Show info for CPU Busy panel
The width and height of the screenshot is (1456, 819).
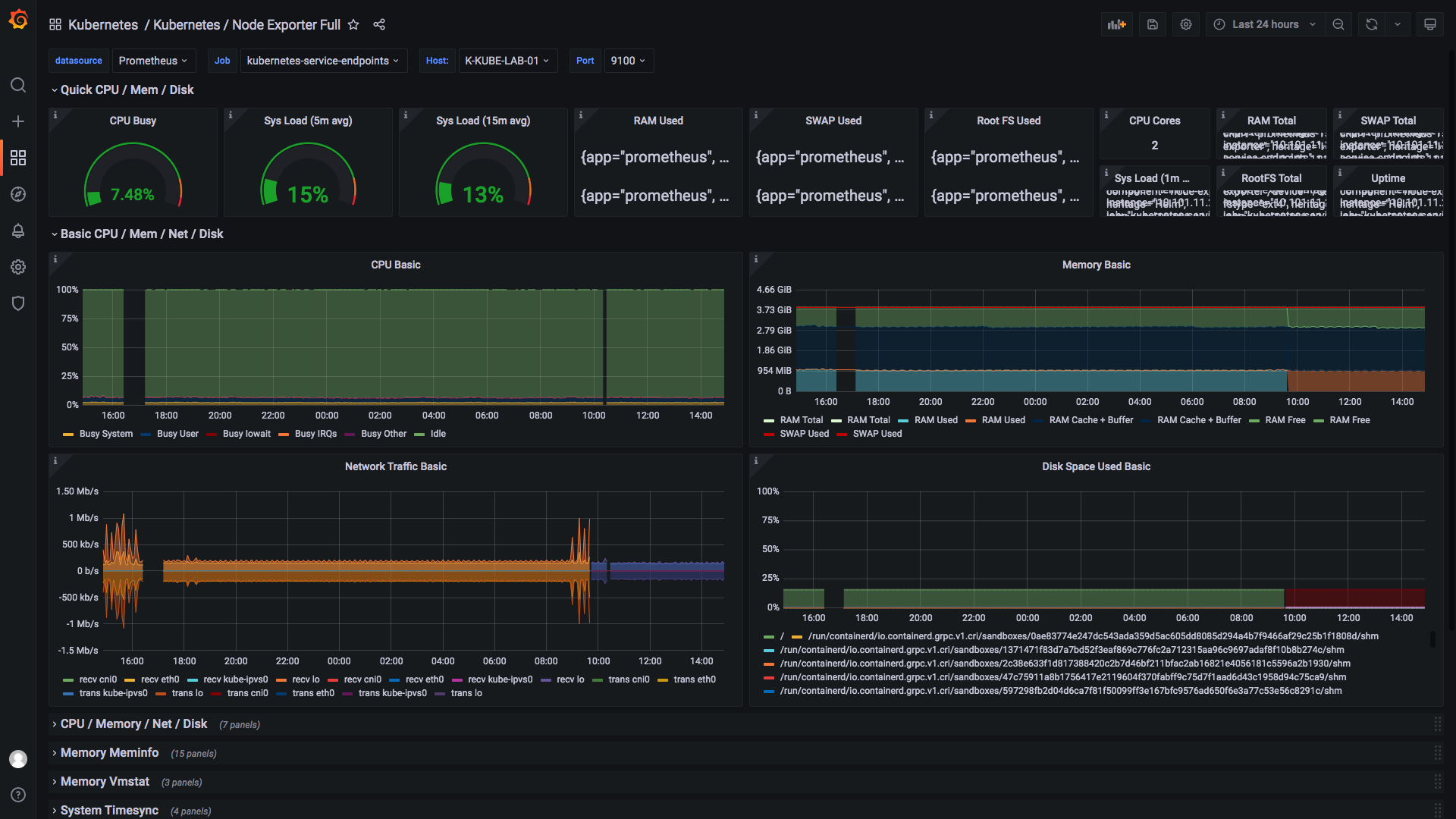pyautogui.click(x=55, y=115)
